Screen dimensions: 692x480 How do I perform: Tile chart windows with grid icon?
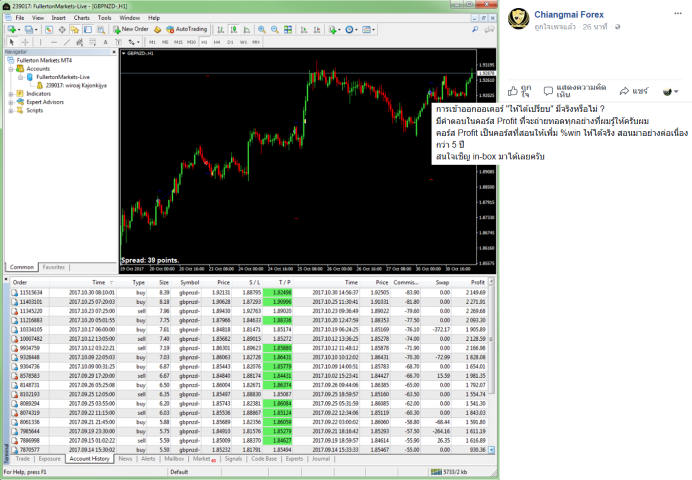point(288,30)
